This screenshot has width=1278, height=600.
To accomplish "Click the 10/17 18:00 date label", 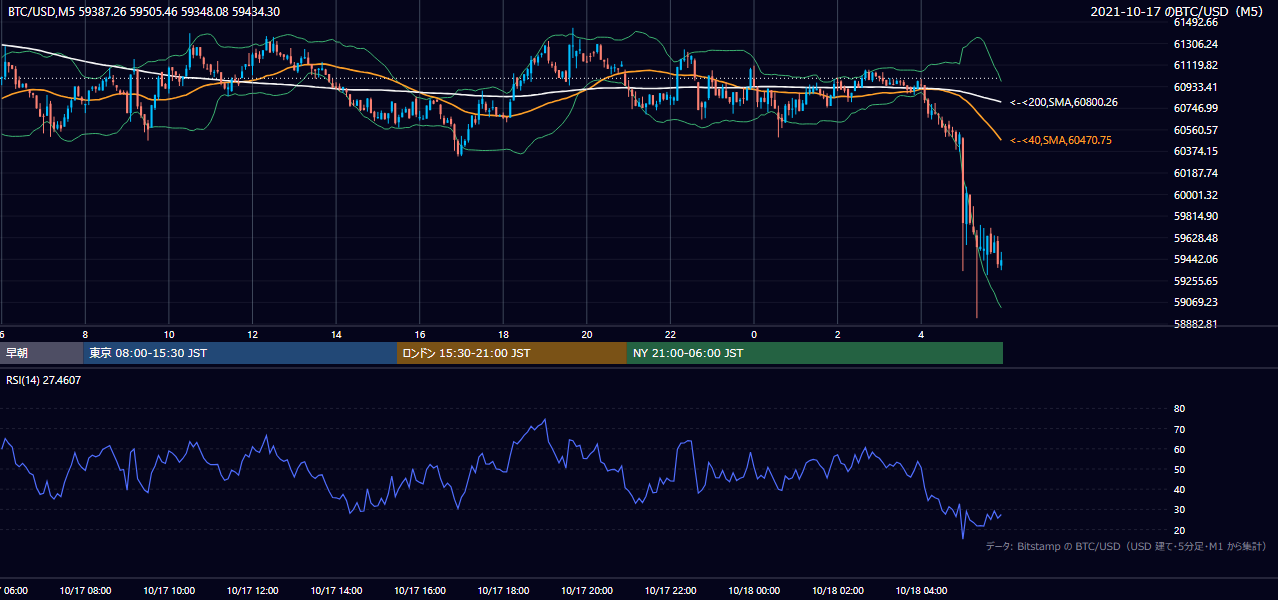I will pyautogui.click(x=503, y=591).
